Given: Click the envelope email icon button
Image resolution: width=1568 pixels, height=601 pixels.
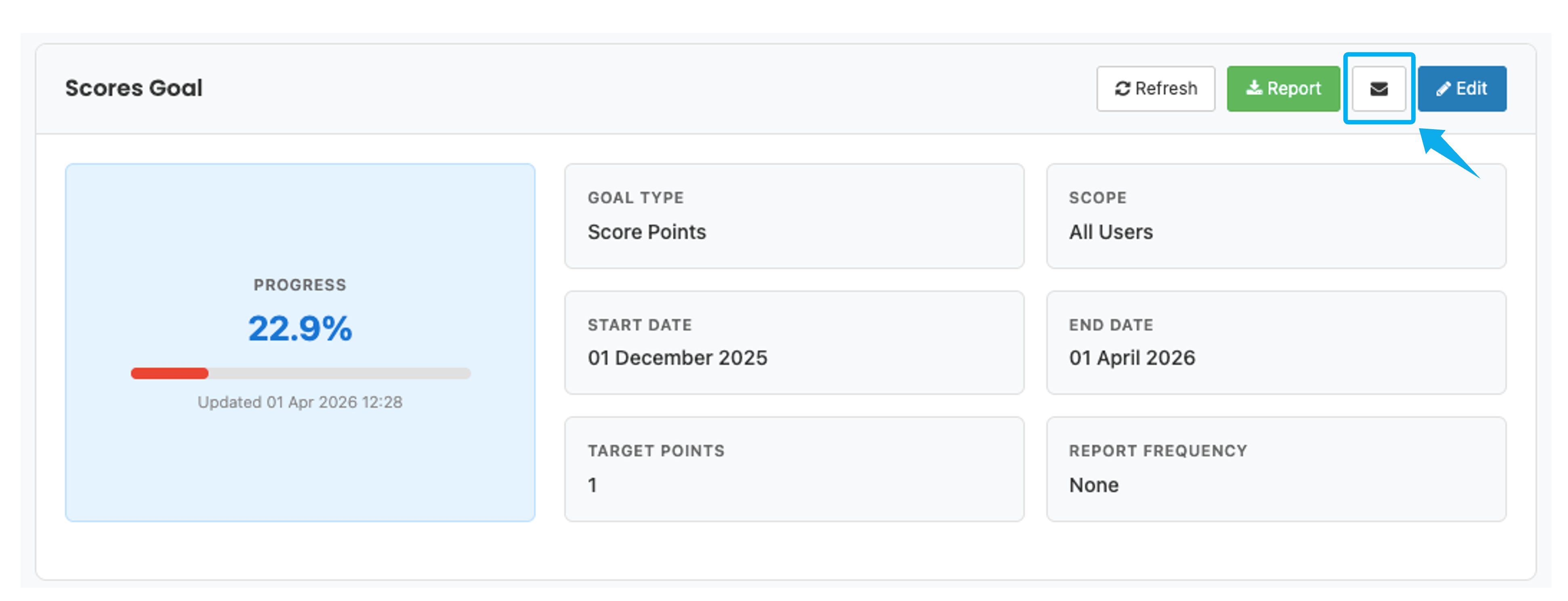Looking at the screenshot, I should point(1379,89).
